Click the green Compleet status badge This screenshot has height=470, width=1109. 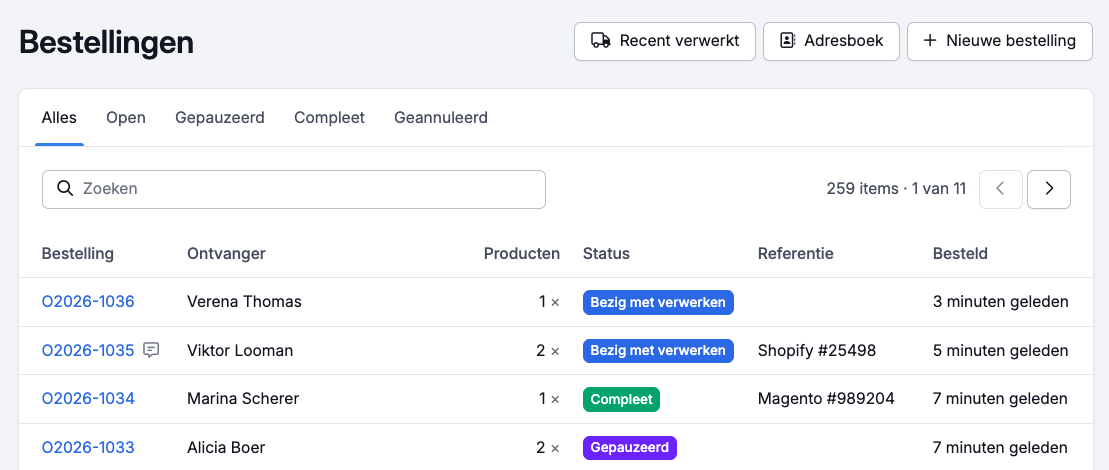pyautogui.click(x=621, y=399)
